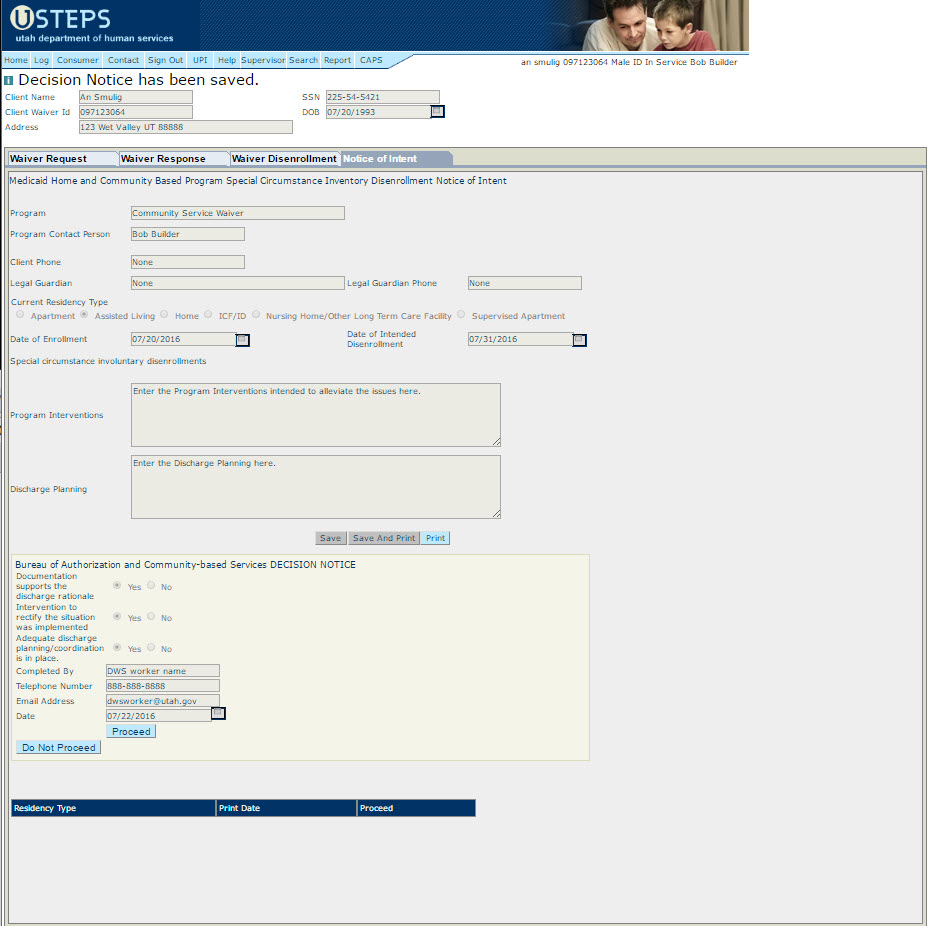This screenshot has width=941, height=926.
Task: Click the Program Contact Person field
Action: tap(188, 234)
